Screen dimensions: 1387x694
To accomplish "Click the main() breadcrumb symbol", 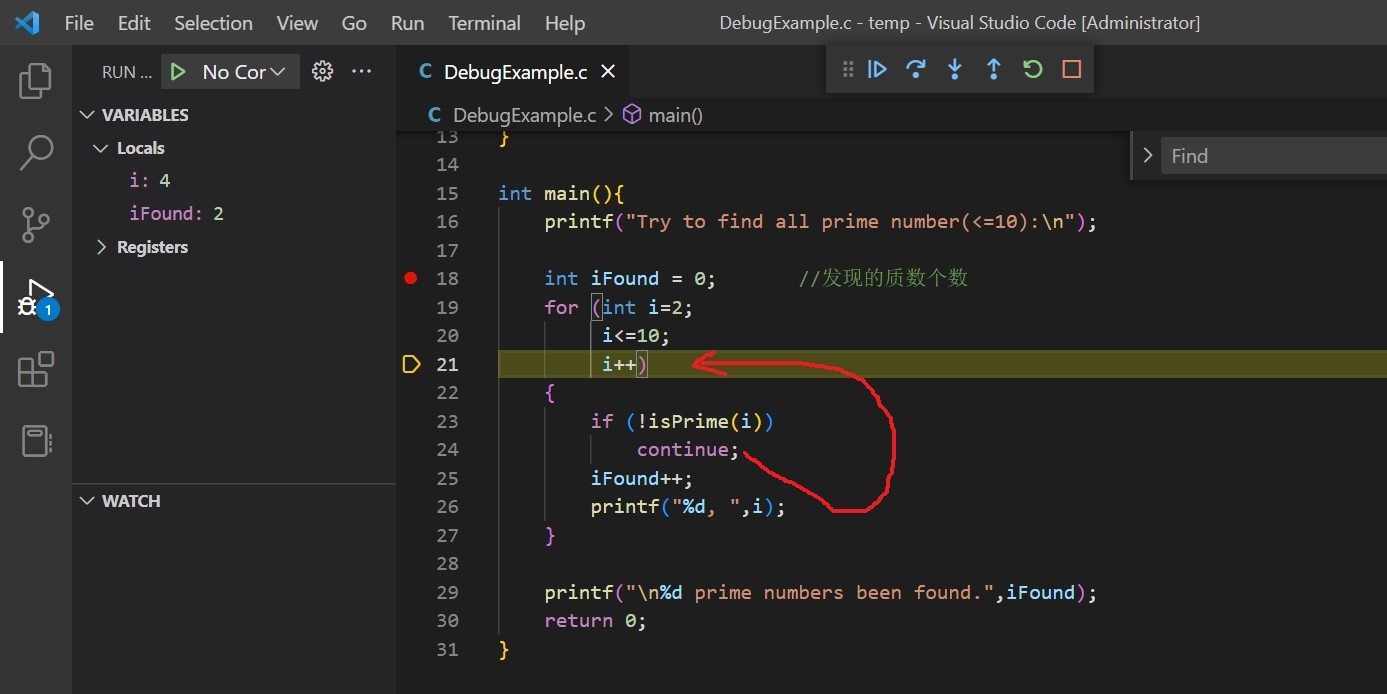I will pos(663,115).
